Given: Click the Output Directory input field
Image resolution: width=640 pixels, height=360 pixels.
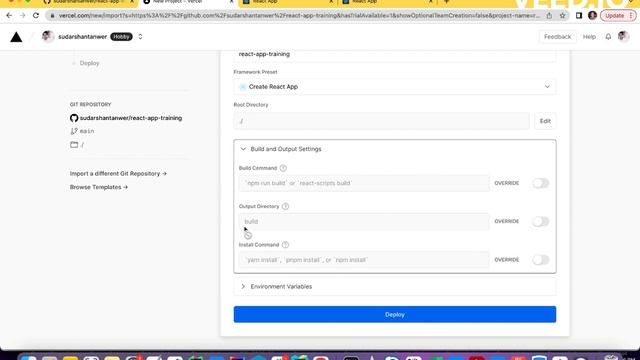Looking at the screenshot, I should point(364,221).
